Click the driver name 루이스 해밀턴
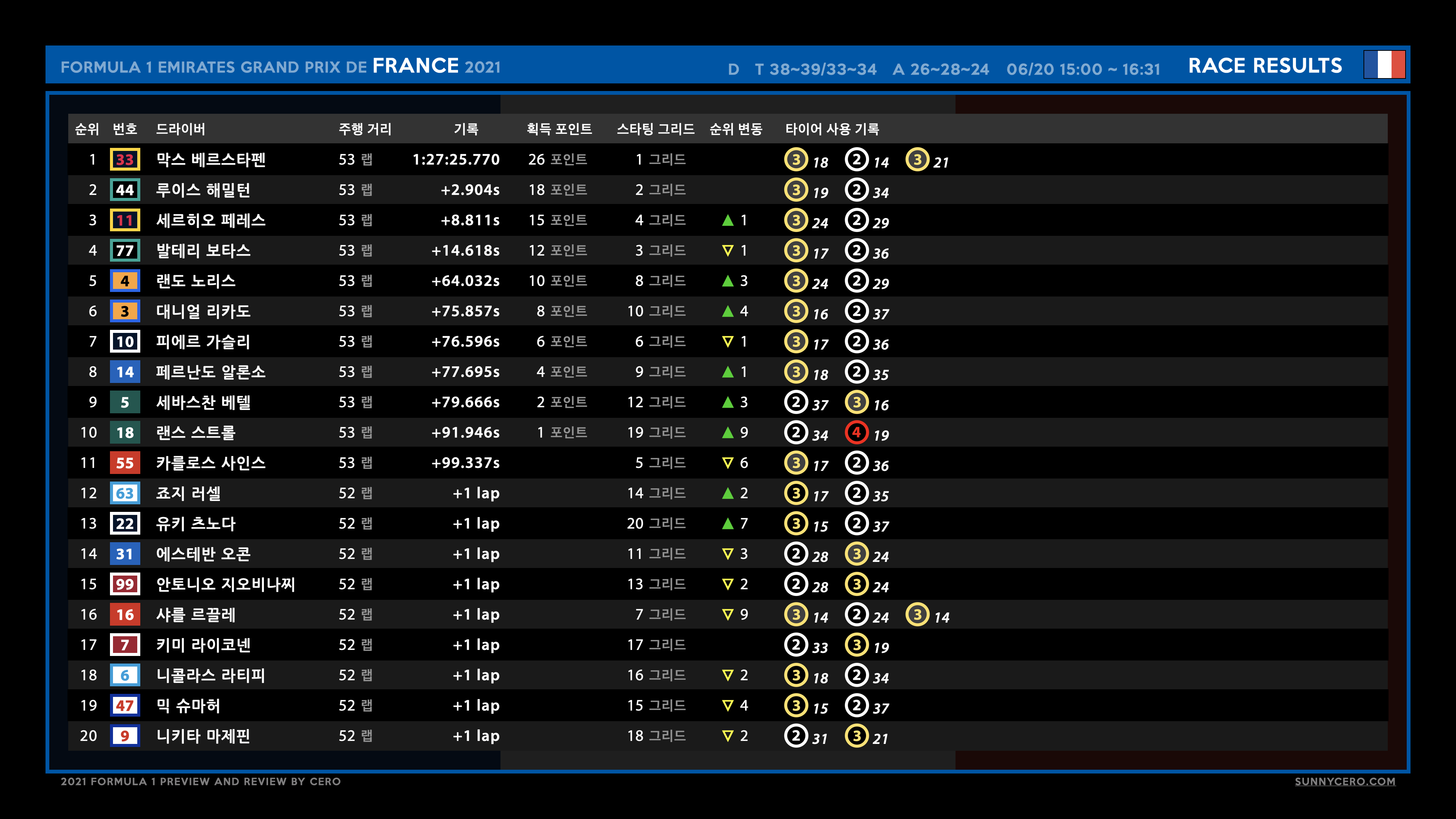The image size is (1456, 819). (x=204, y=190)
